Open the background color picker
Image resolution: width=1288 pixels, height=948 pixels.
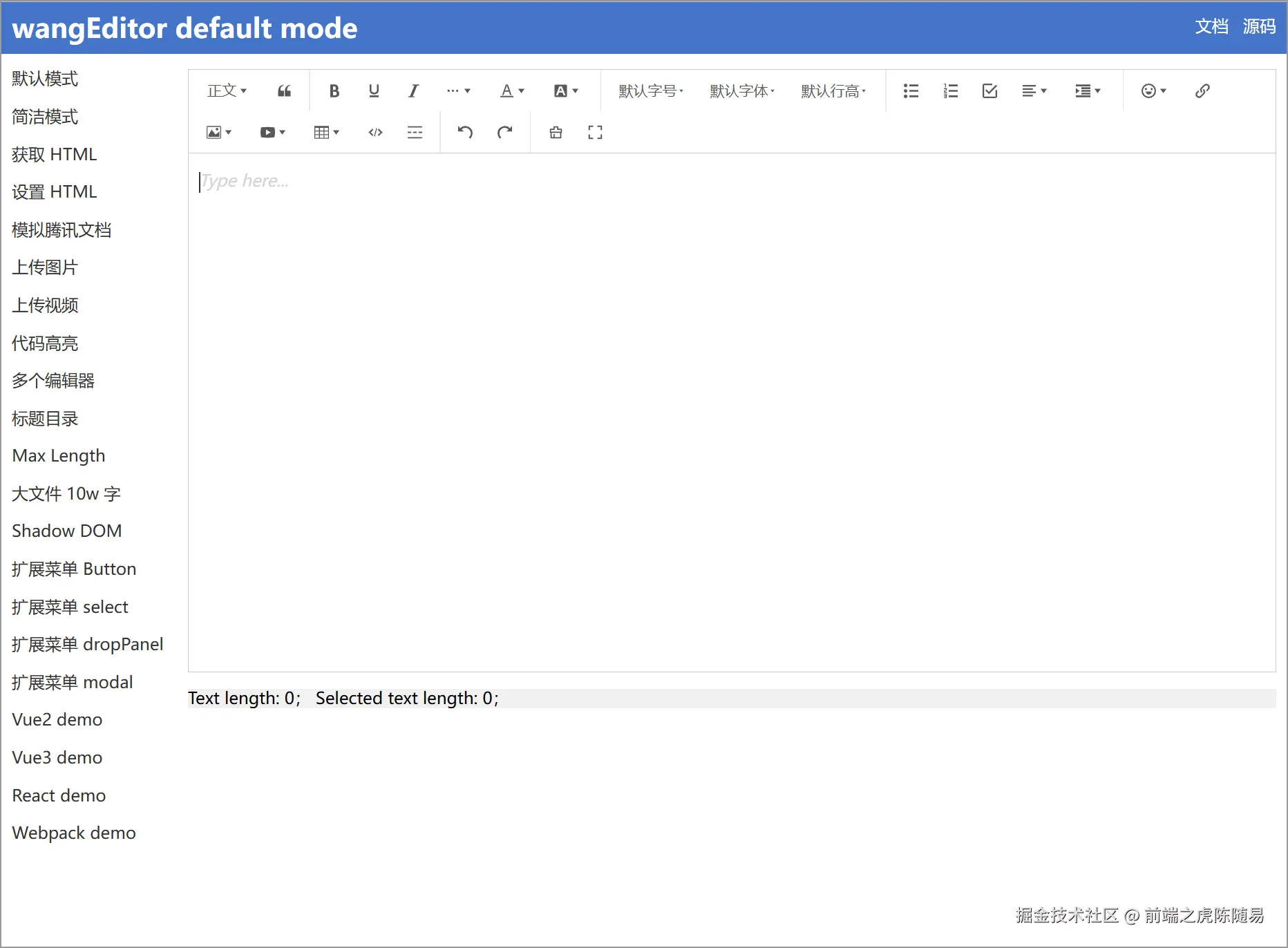[566, 91]
